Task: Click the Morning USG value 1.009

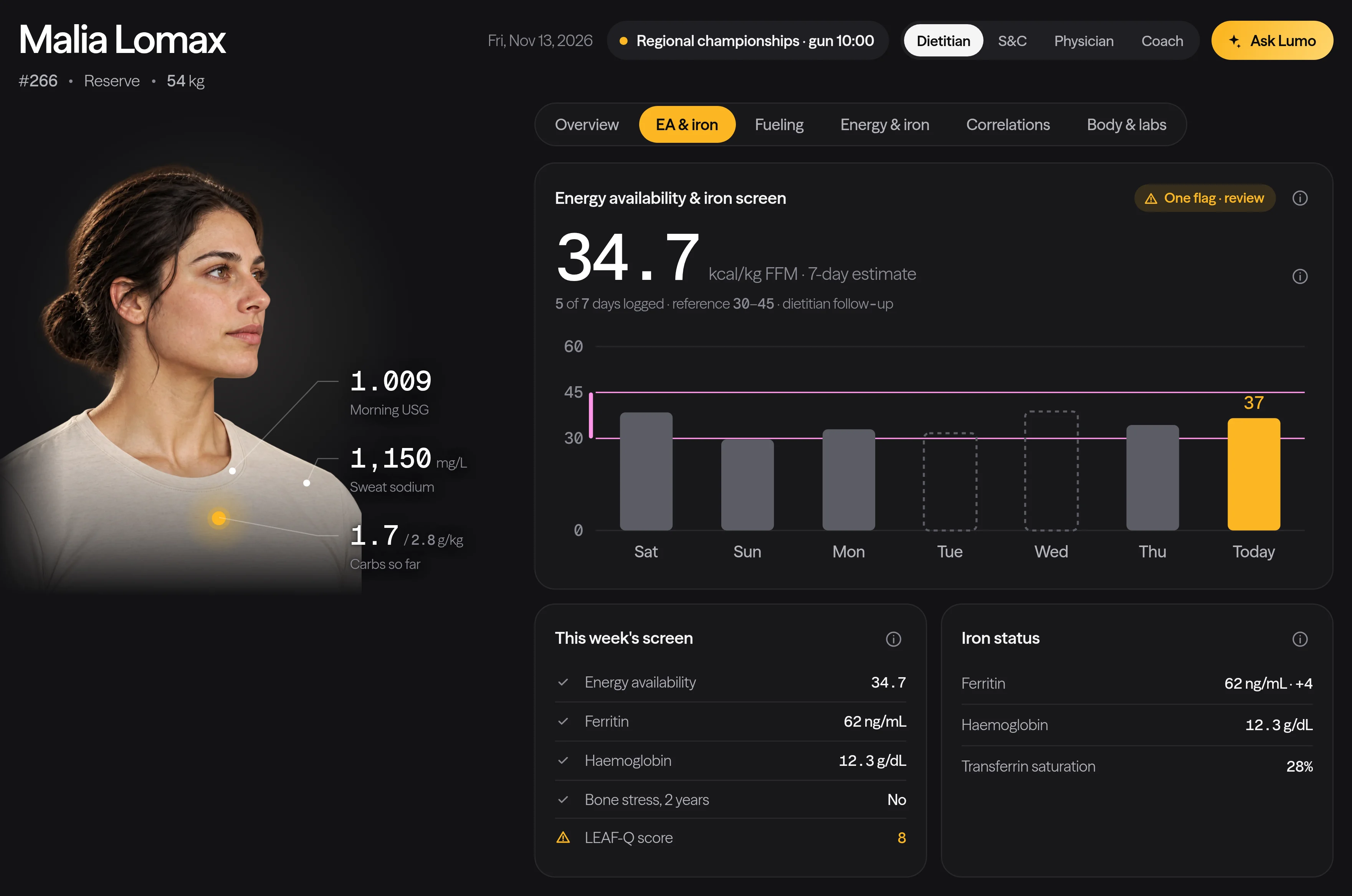Action: [x=391, y=381]
